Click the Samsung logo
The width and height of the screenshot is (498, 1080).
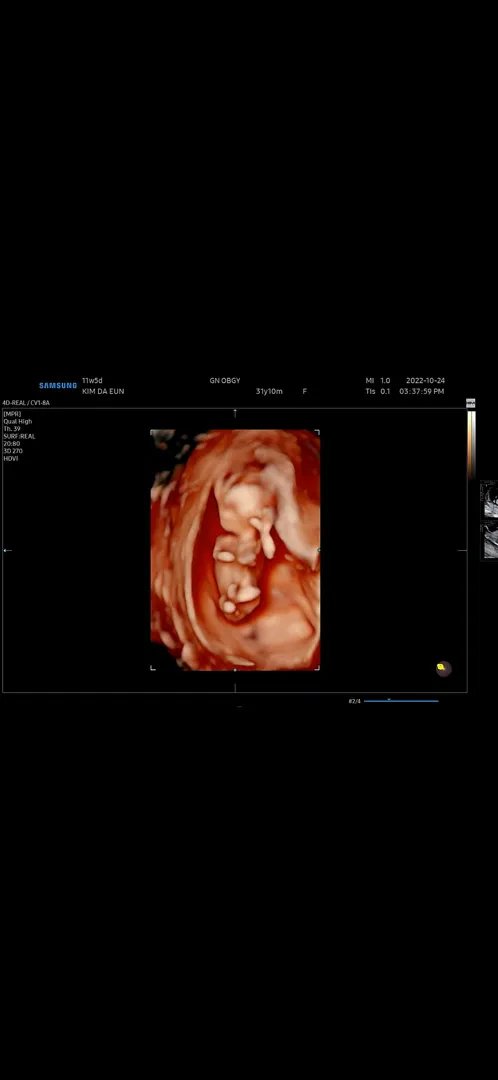58,386
